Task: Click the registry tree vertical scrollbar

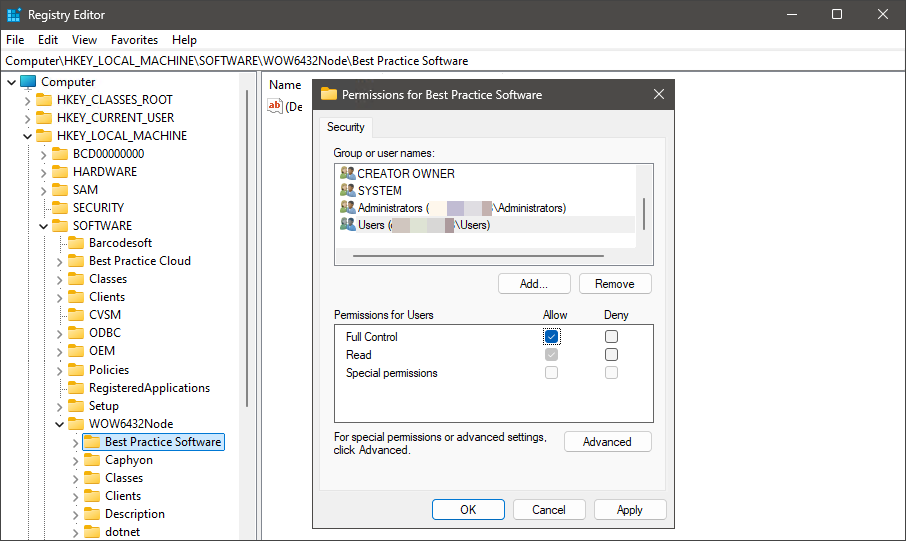Action: (x=248, y=249)
